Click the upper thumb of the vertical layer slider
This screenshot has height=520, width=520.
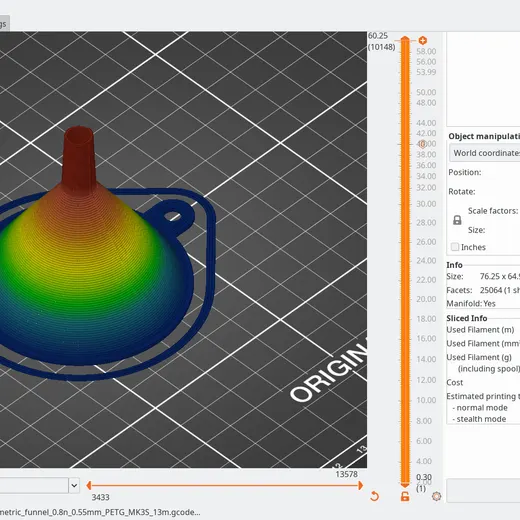(405, 39)
